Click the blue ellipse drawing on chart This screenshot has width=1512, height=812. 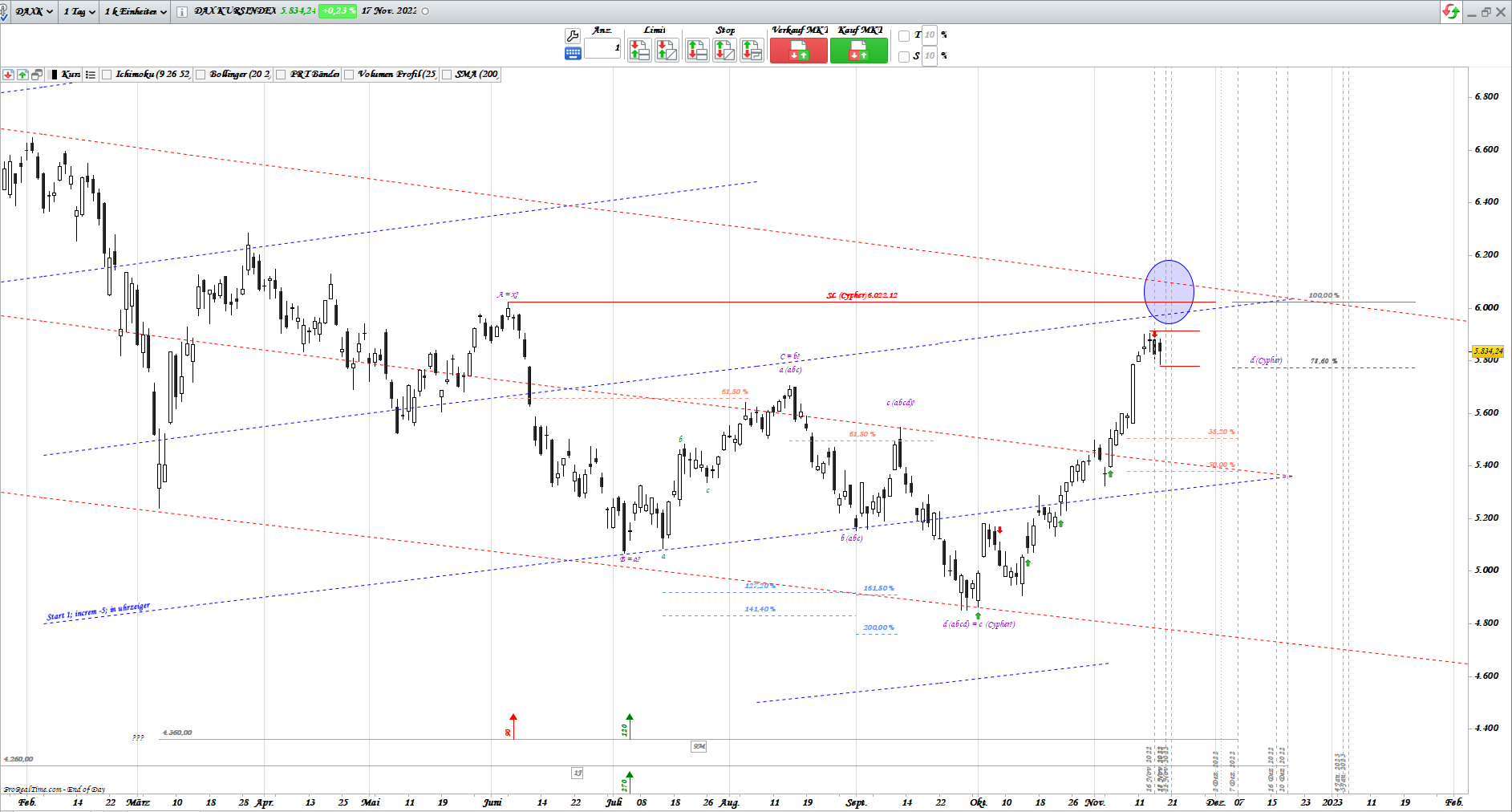1169,291
